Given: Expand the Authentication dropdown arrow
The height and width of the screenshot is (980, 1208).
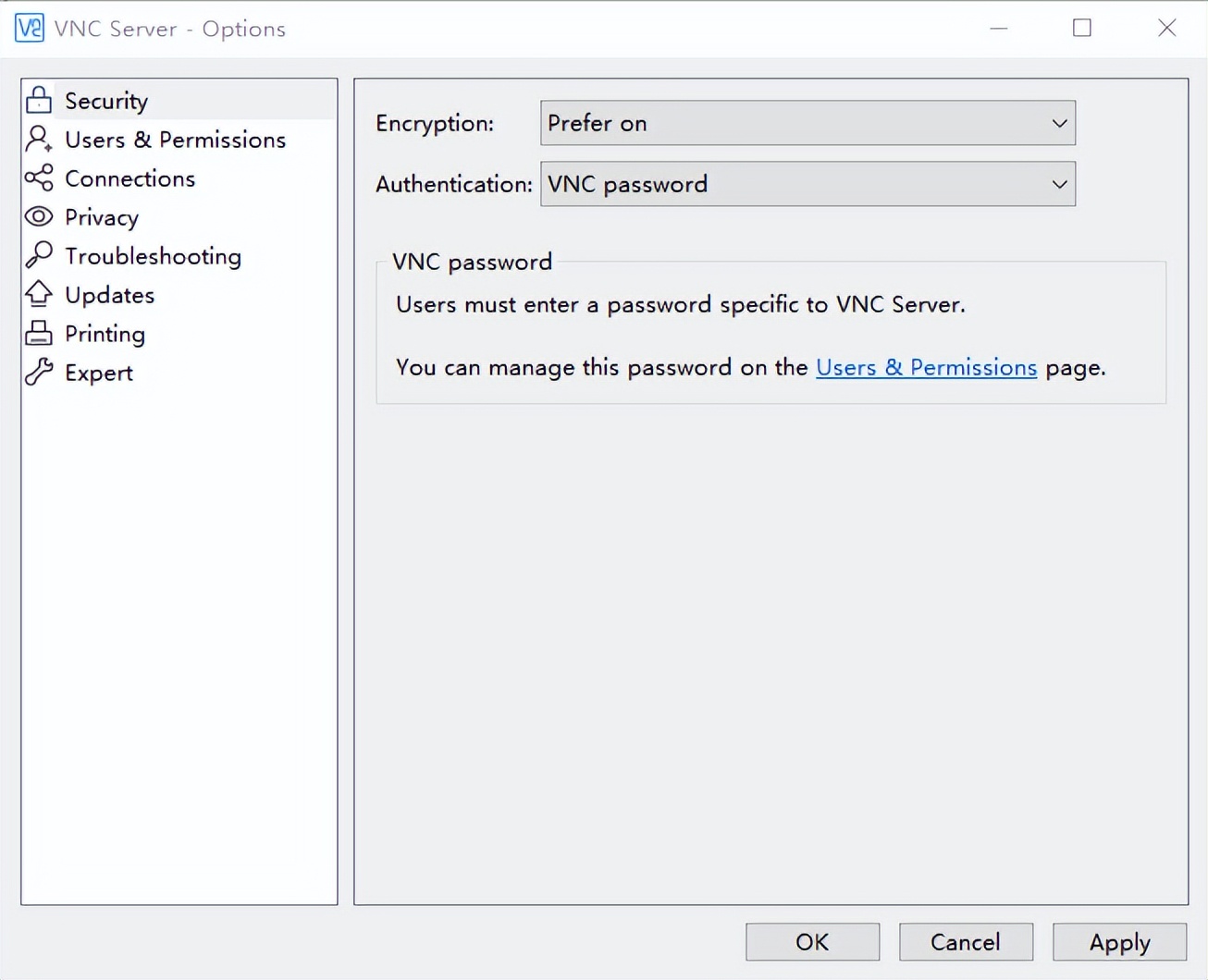Looking at the screenshot, I should (x=1059, y=184).
